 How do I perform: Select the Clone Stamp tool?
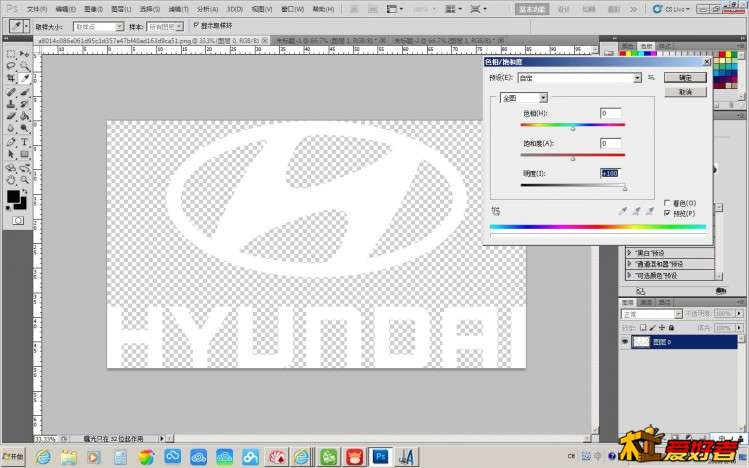click(11, 104)
